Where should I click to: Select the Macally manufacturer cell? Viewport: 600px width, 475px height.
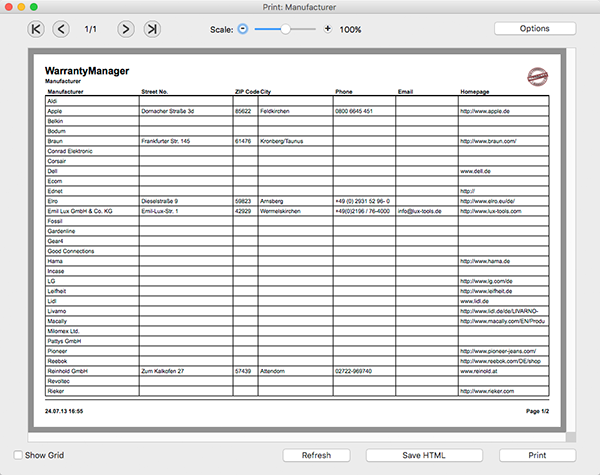92,321
